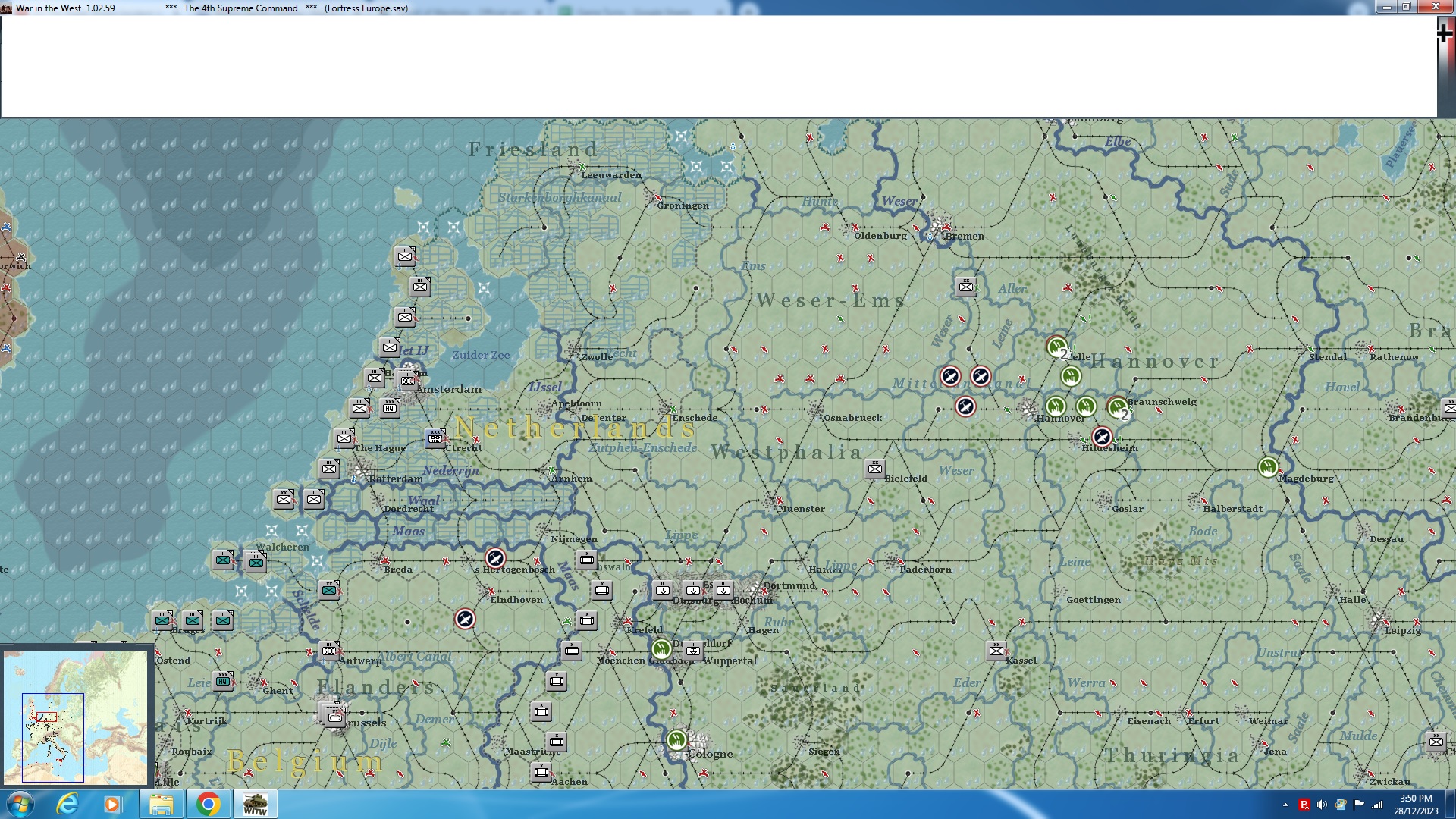Open War in the West taskbar icon
This screenshot has height=819, width=1456.
pos(255,804)
